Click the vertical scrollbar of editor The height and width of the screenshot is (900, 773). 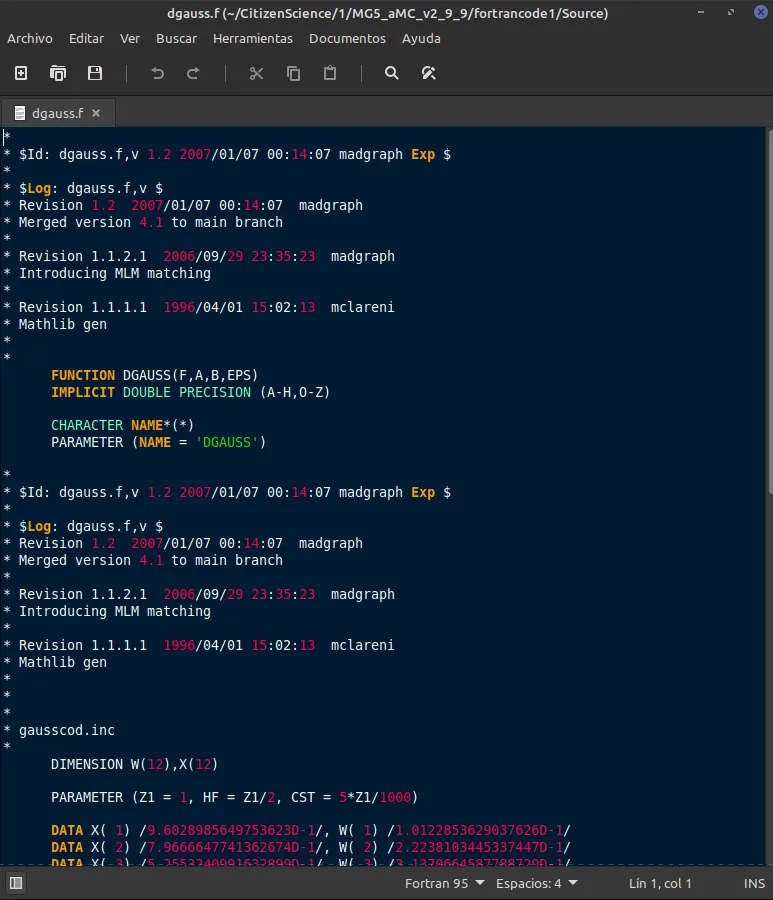[770, 311]
